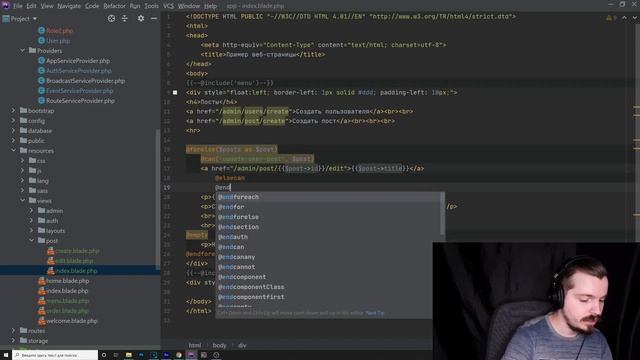Expand the config folder

click(13, 121)
